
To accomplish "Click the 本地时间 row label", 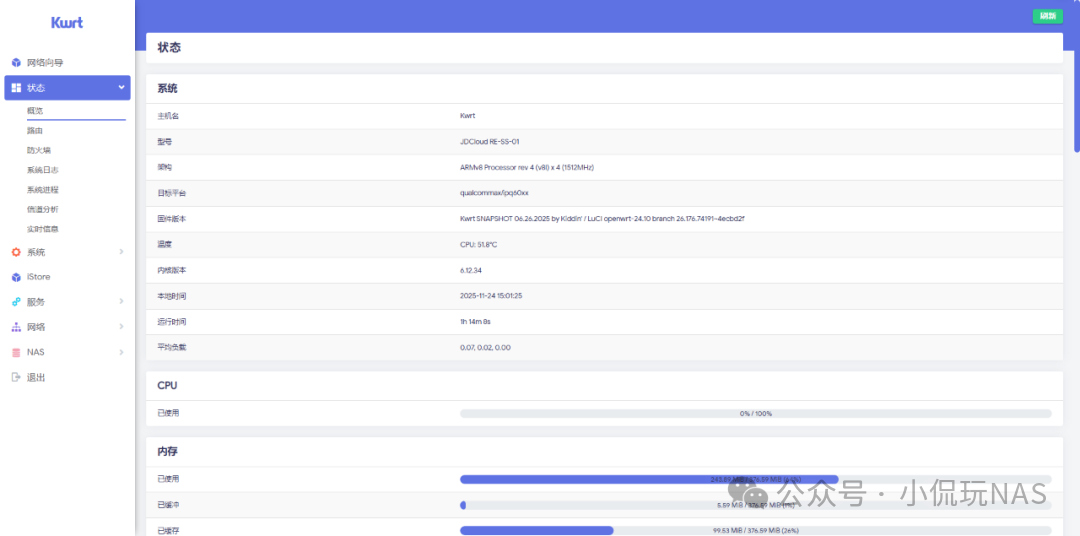I will 172,296.
